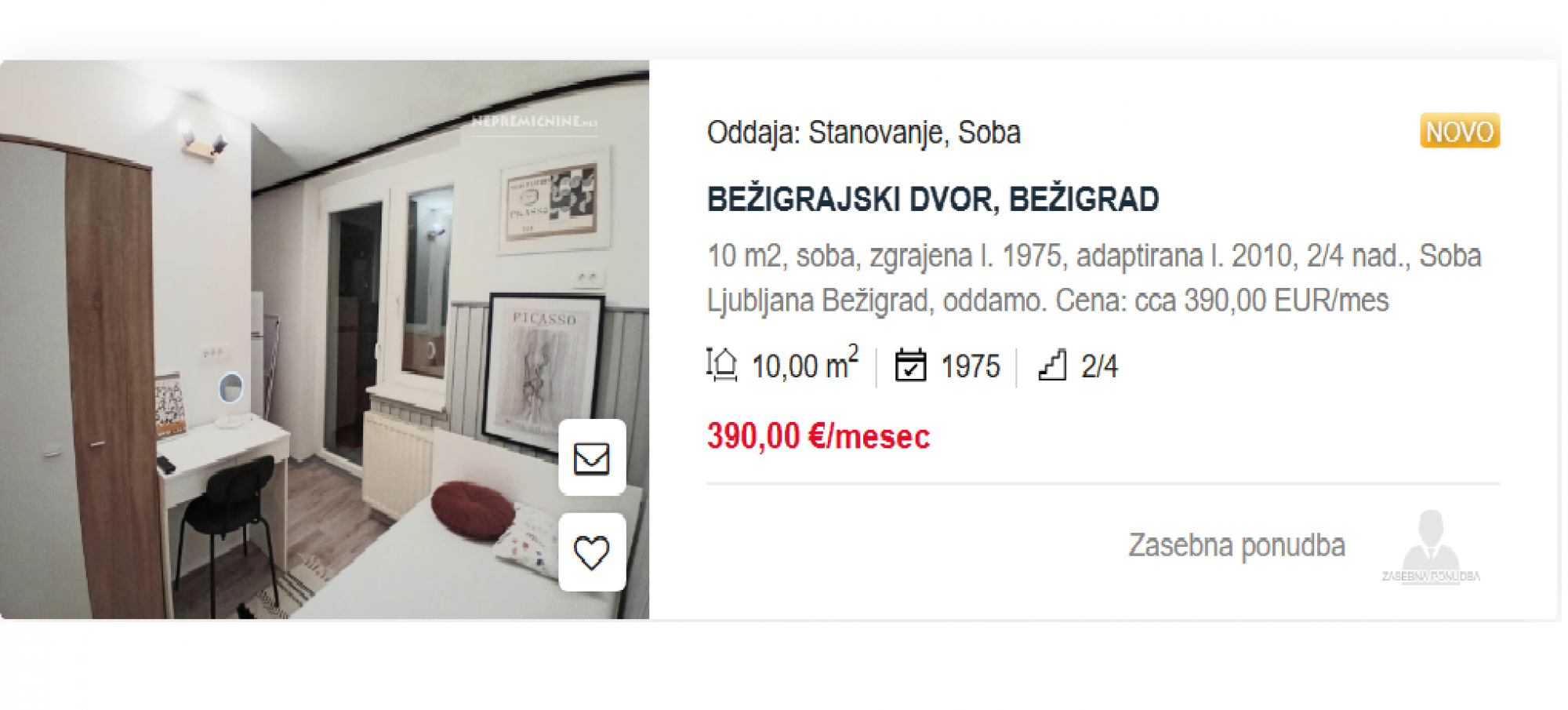Click the divider line above Zasebna ponudba
1568x710 pixels.
pyautogui.click(x=1103, y=484)
